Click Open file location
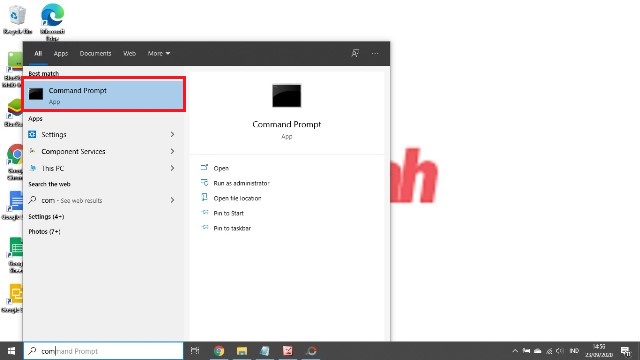The image size is (640, 360). tap(237, 198)
